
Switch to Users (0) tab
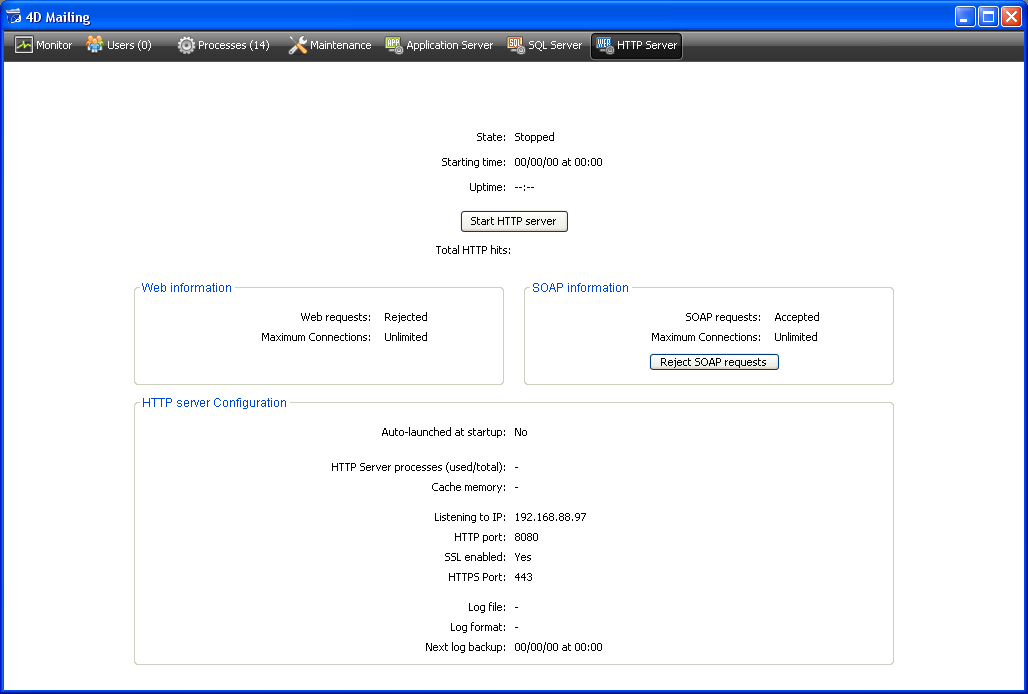coord(119,45)
